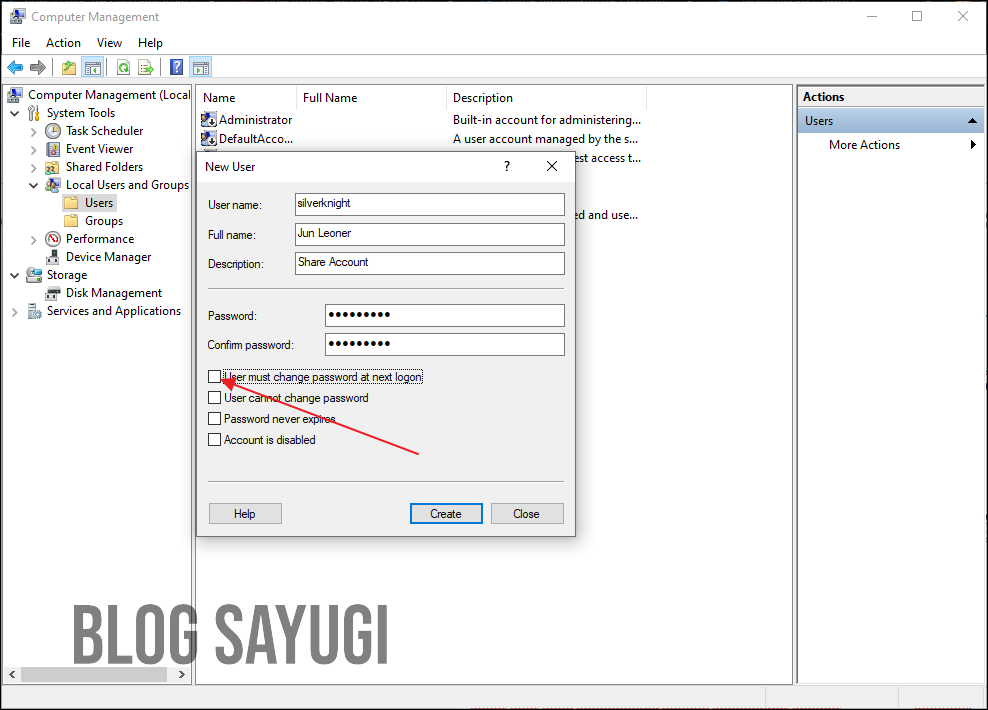Click the Export List toolbar icon

coord(146,67)
